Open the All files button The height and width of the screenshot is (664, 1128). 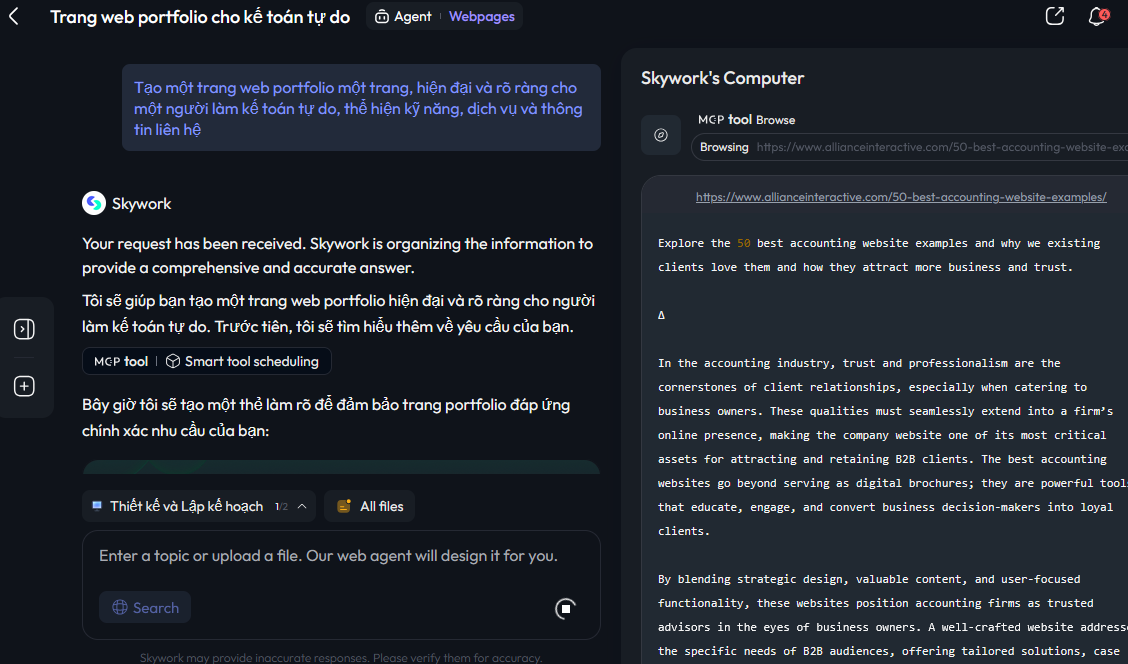369,506
